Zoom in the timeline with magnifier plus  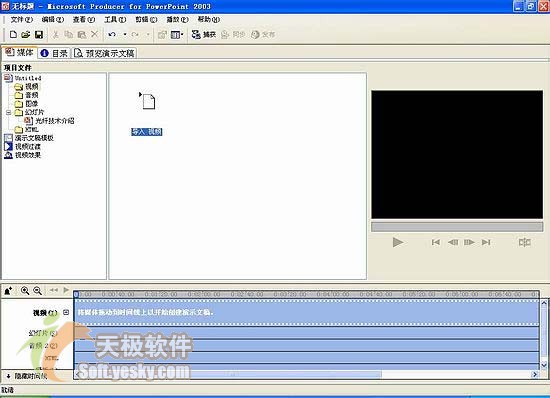point(25,290)
